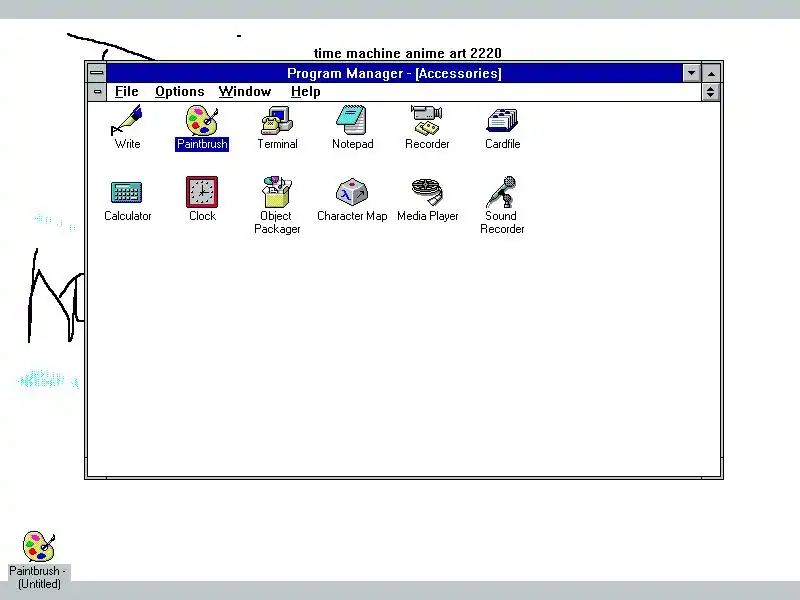Click the "Clock" label text
Image resolution: width=800 pixels, height=600 pixels.
(x=203, y=216)
